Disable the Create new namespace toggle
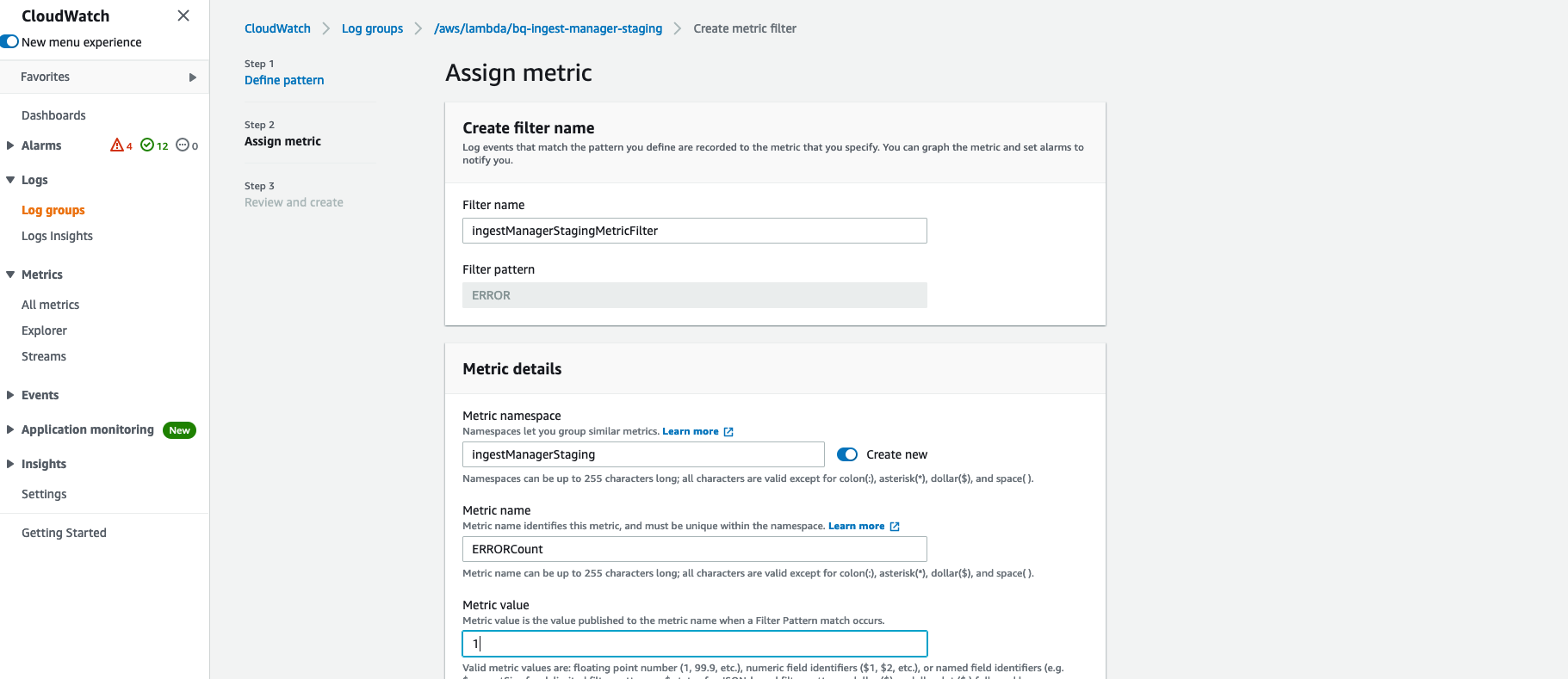Viewport: 1568px width, 679px height. [847, 454]
